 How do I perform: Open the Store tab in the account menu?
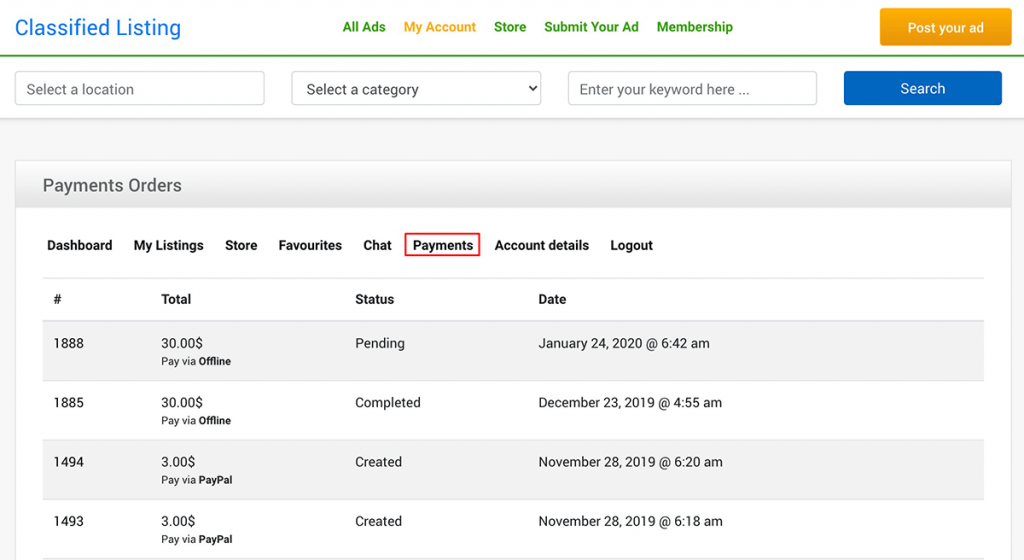(241, 245)
